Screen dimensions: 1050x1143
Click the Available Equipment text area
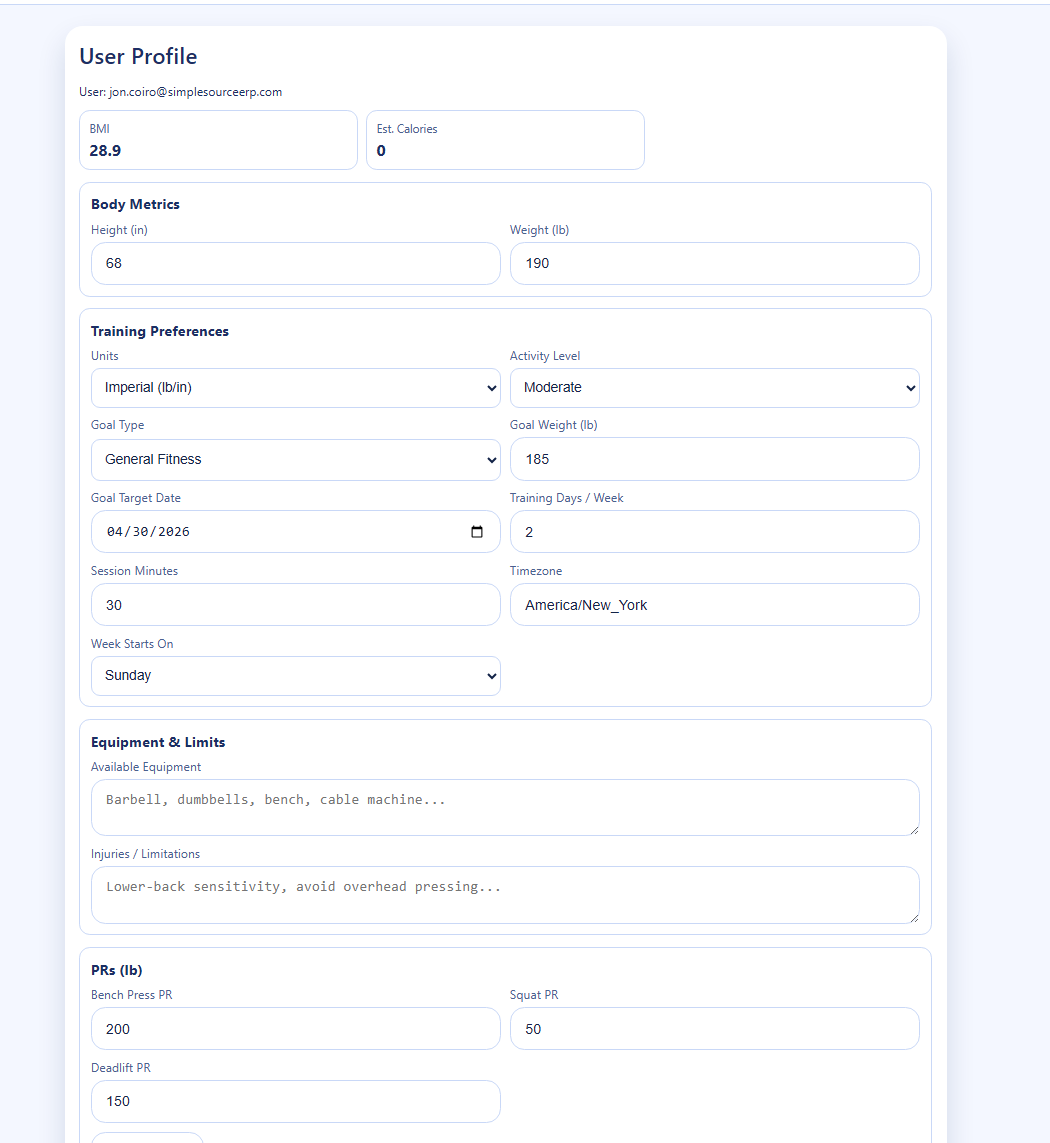504,807
